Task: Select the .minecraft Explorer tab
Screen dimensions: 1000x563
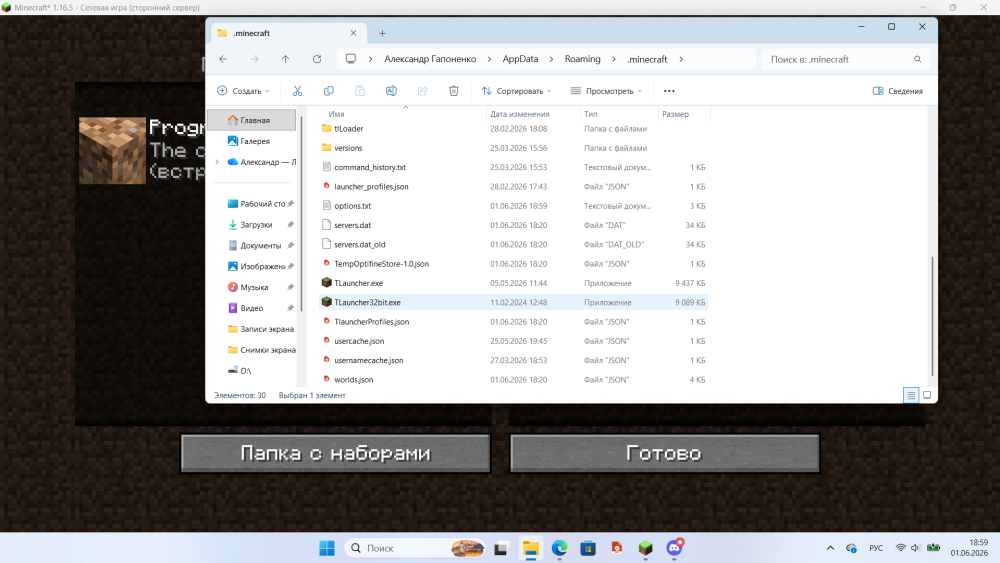Action: coord(286,33)
